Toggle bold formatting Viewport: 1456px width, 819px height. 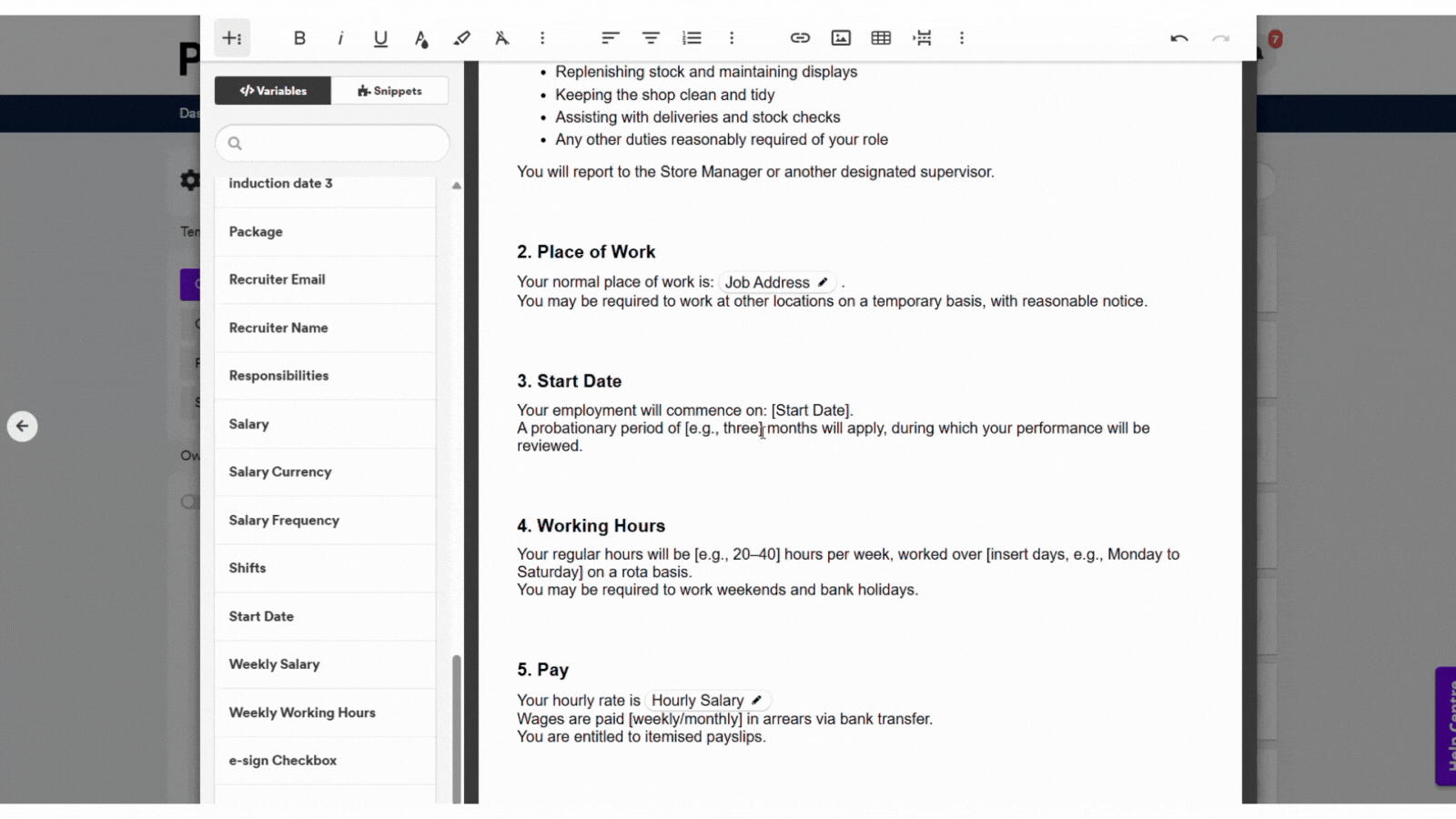tap(299, 38)
